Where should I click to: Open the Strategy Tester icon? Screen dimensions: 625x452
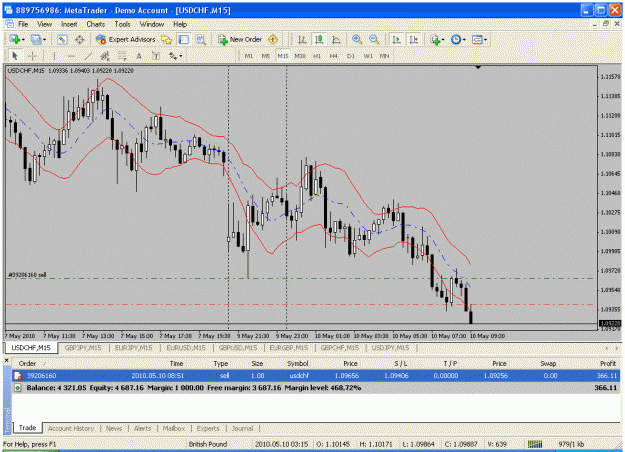pyautogui.click(x=200, y=39)
